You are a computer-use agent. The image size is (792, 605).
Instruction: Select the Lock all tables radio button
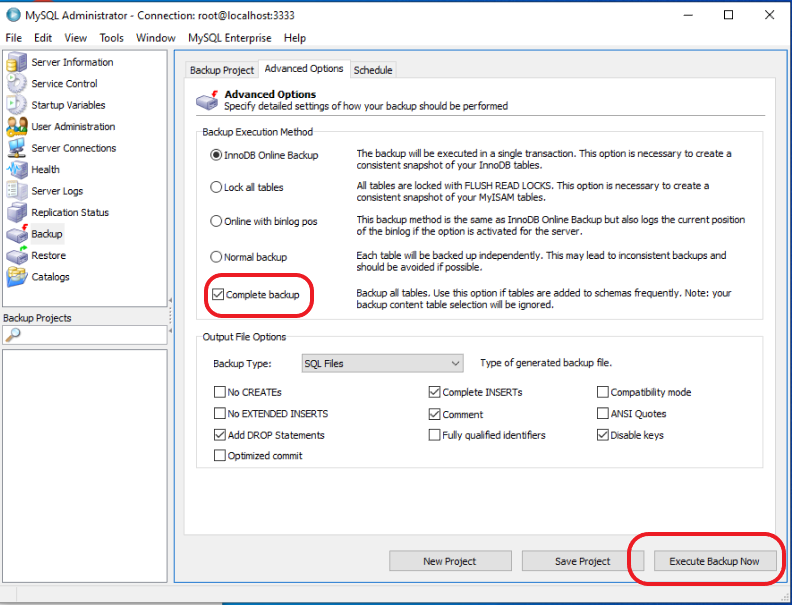coord(216,187)
